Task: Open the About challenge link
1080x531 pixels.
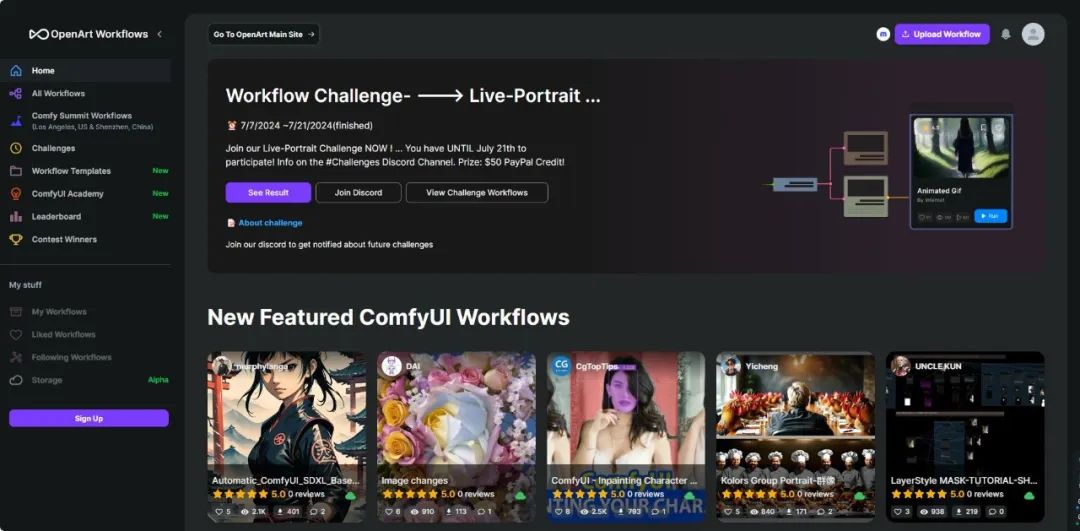Action: 270,222
